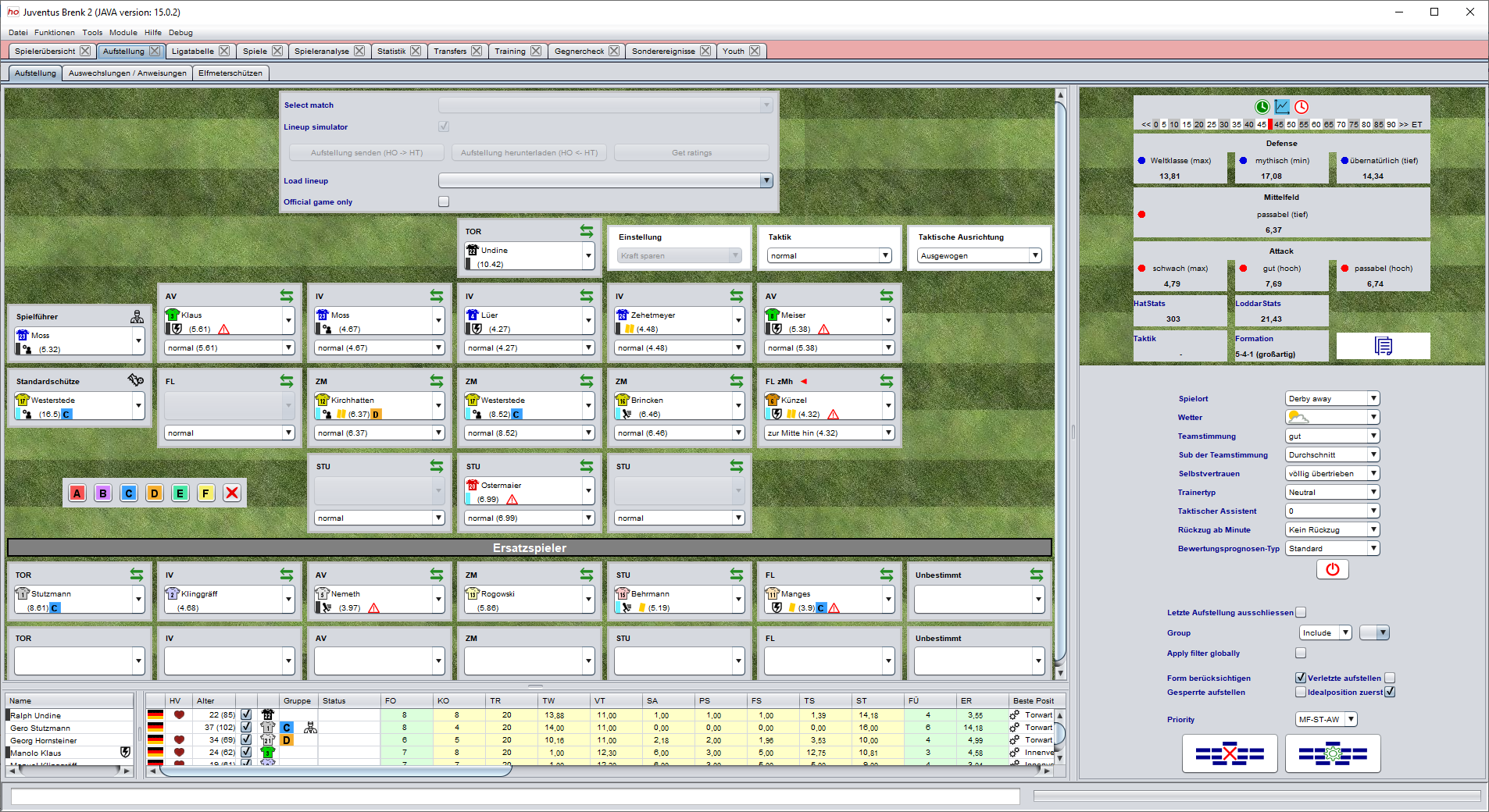Toggle Idealposition zuerst checkbox
Image resolution: width=1489 pixels, height=812 pixels.
tap(1389, 692)
